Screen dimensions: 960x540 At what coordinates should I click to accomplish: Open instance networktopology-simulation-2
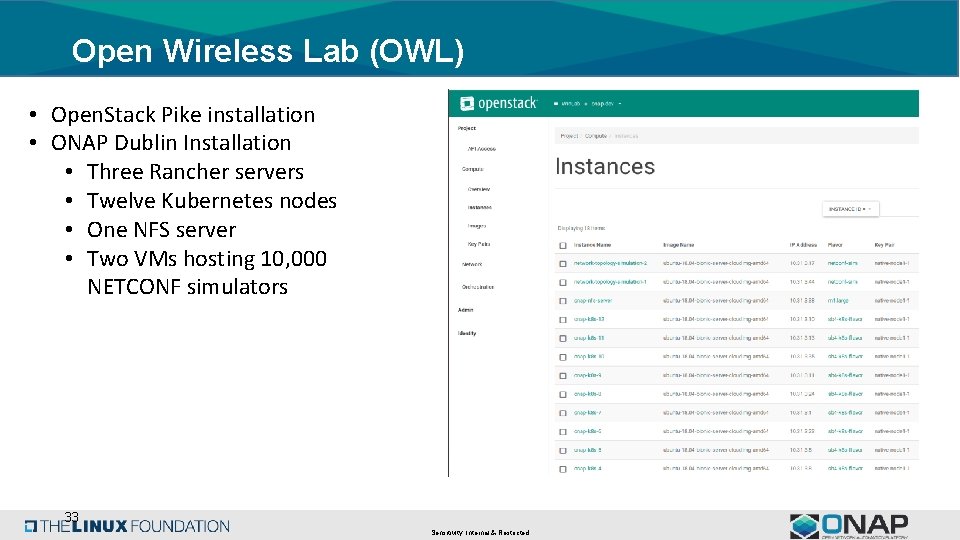pos(610,263)
